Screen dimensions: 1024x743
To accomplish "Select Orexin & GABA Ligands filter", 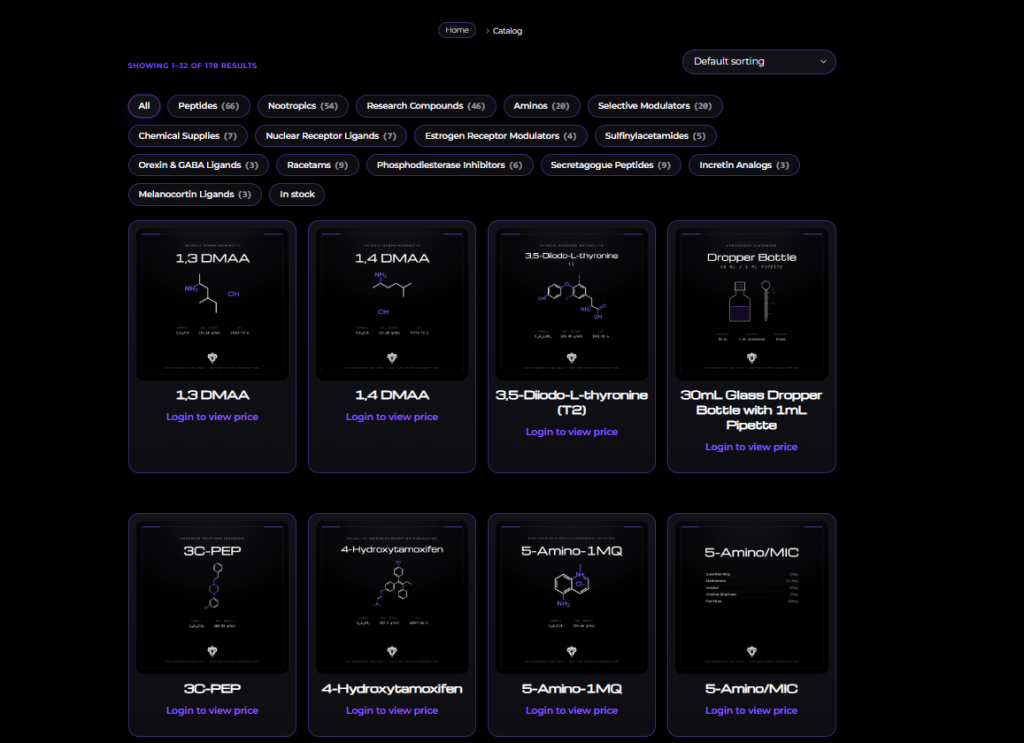I will pos(199,165).
